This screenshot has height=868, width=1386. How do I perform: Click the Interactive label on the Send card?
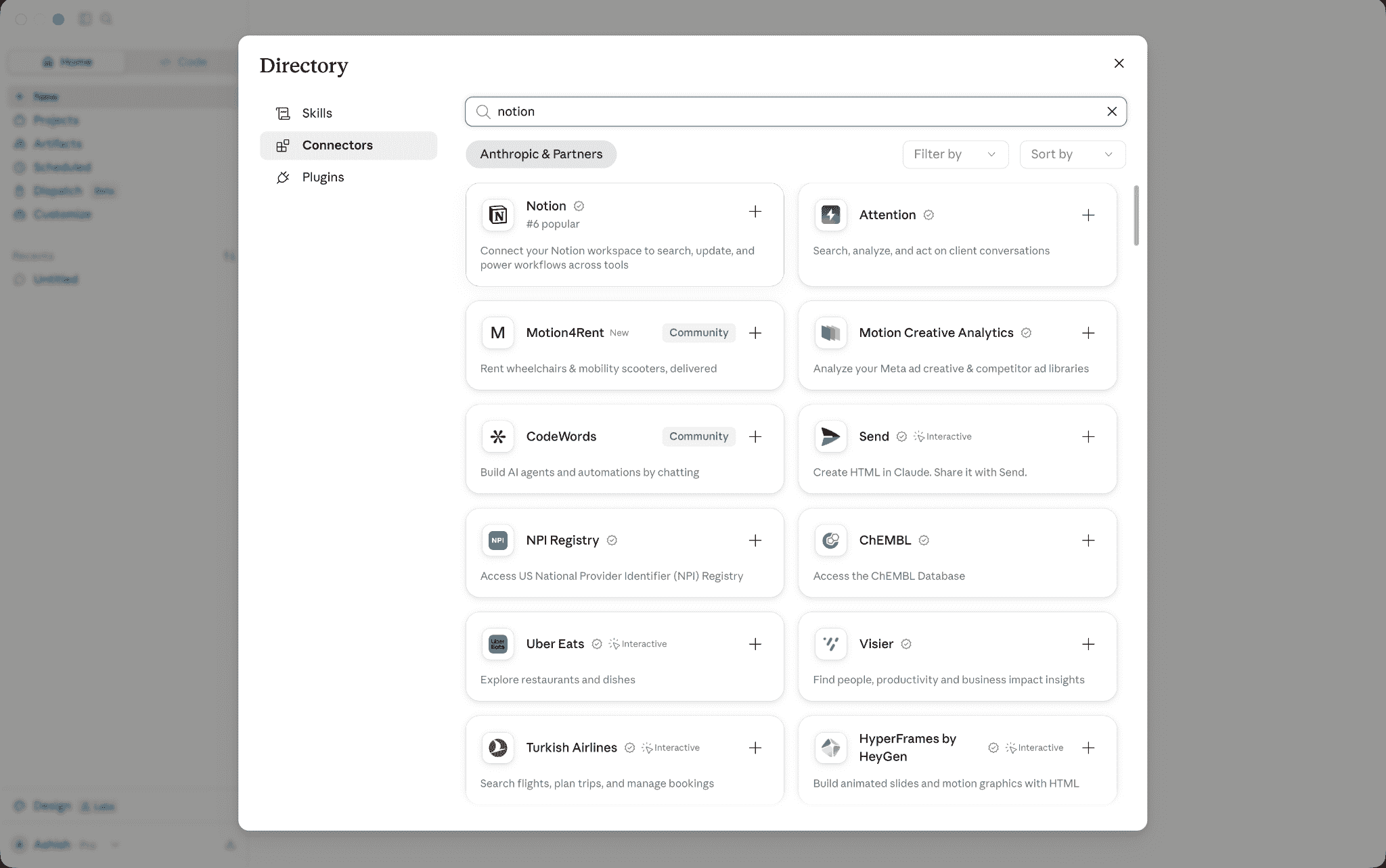click(942, 436)
